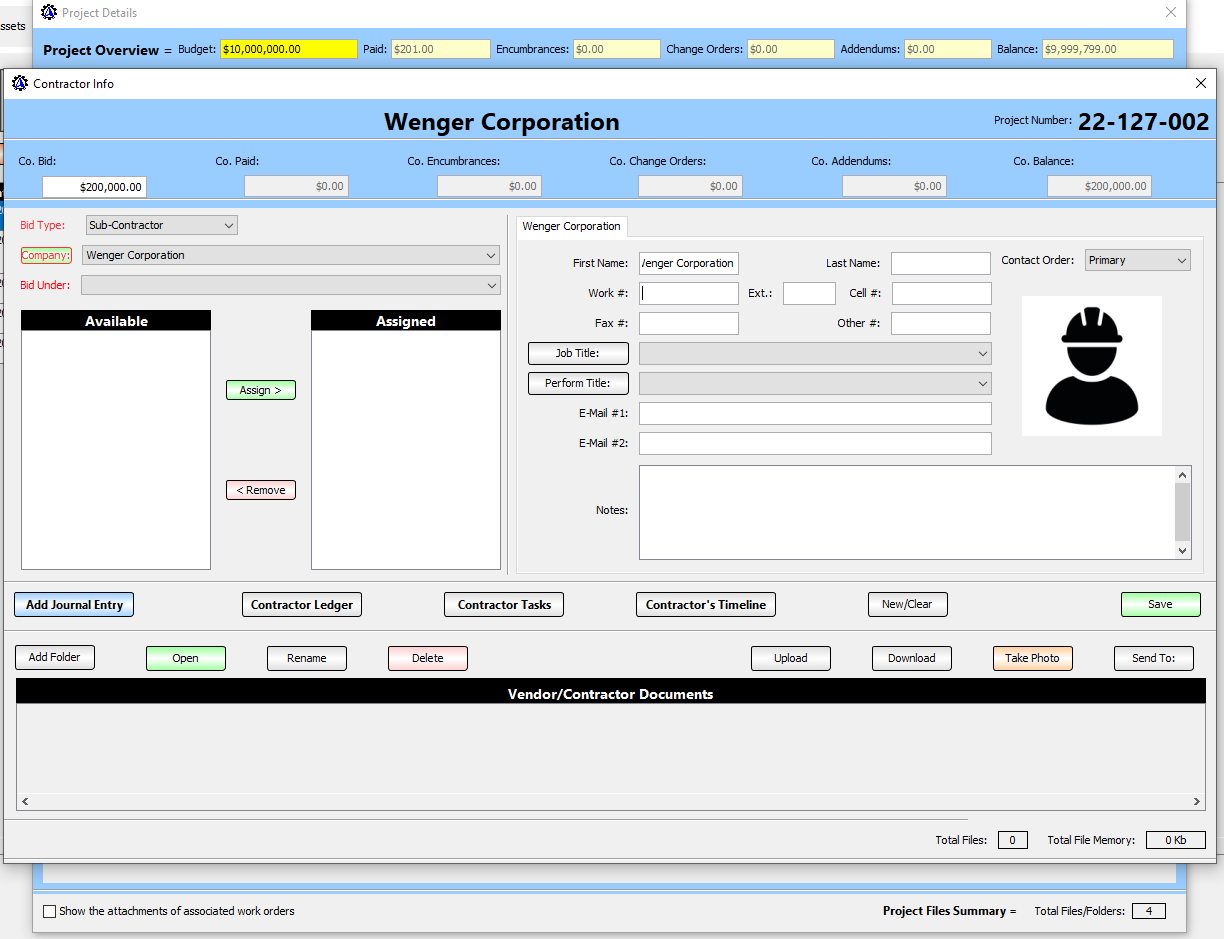The width and height of the screenshot is (1224, 939).
Task: Click the contractor hard hat photo placeholder
Action: [1091, 366]
